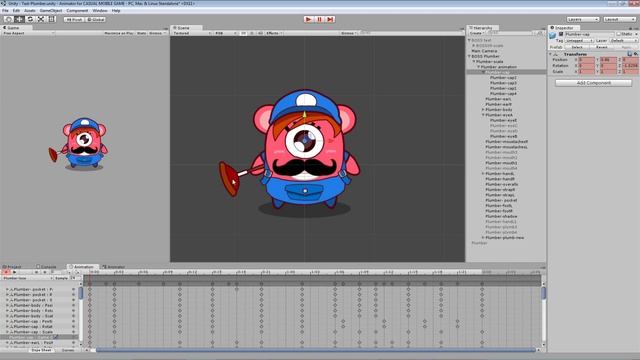Open the Static options dropdown arrow
The width and height of the screenshot is (640, 360).
pos(636,34)
